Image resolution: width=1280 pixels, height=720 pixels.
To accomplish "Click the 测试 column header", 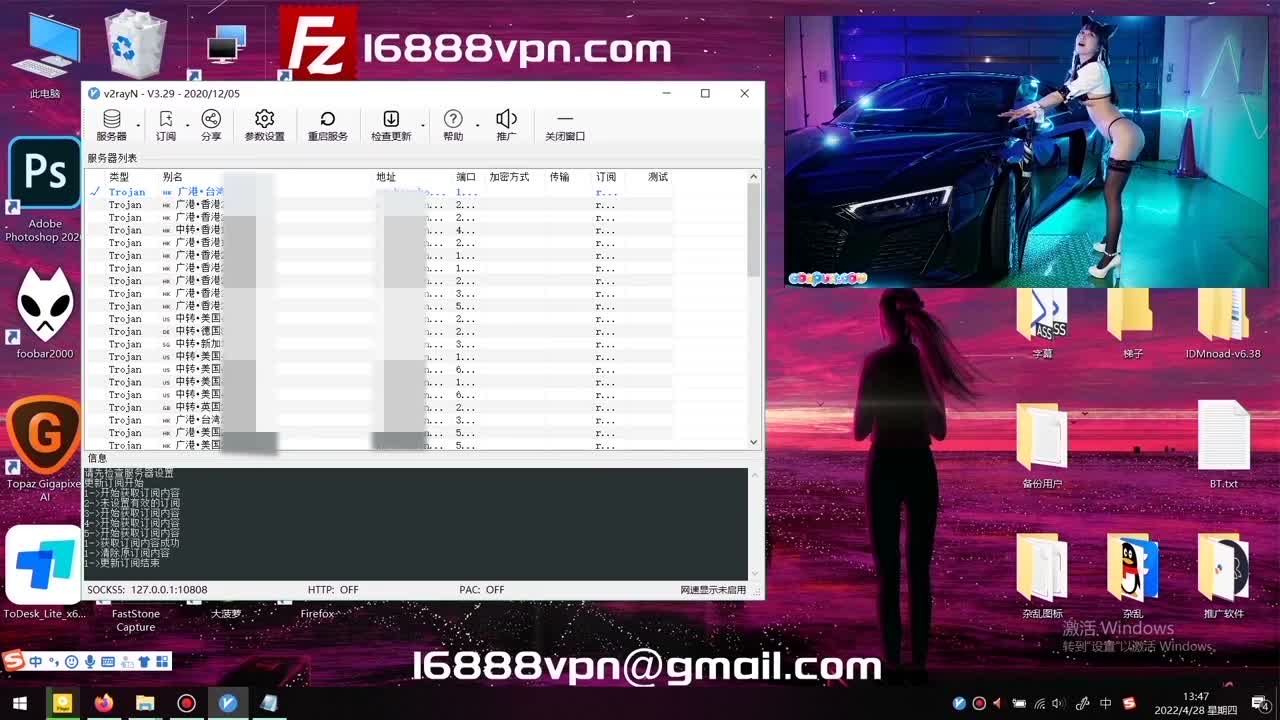I will click(x=658, y=177).
